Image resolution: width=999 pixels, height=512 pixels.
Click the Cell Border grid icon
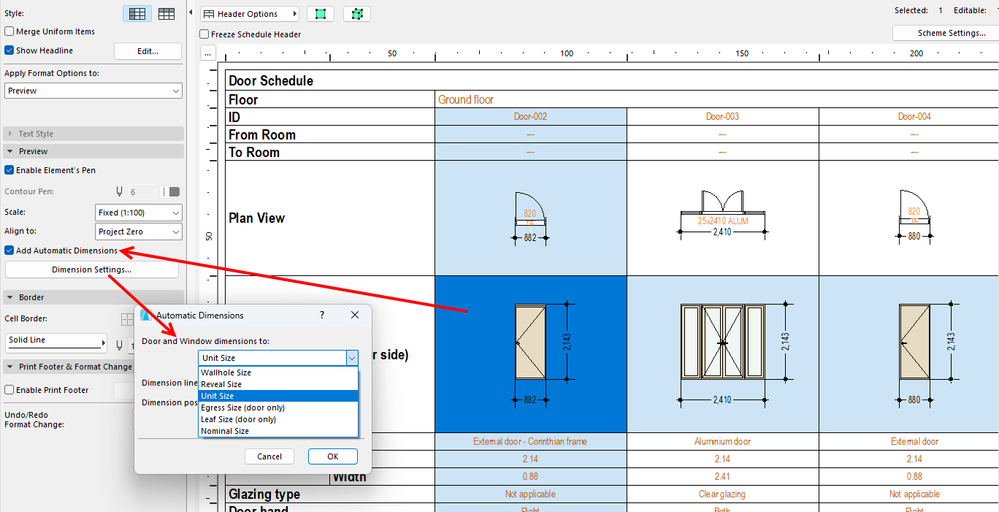[127, 319]
